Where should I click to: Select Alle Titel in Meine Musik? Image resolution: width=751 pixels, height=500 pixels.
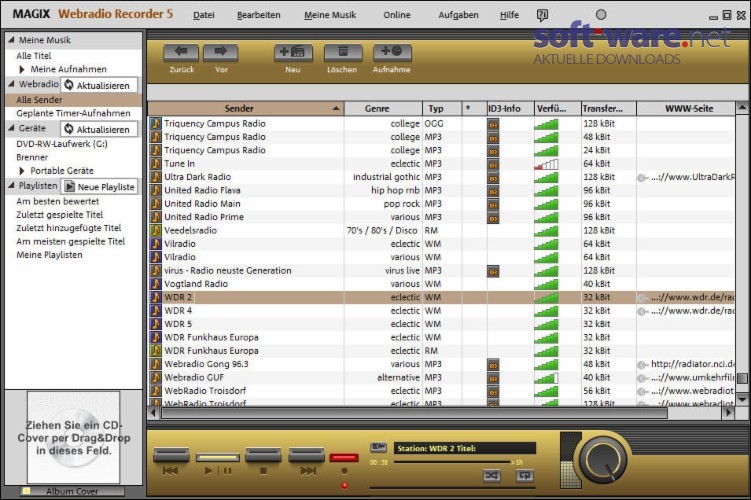[34, 56]
